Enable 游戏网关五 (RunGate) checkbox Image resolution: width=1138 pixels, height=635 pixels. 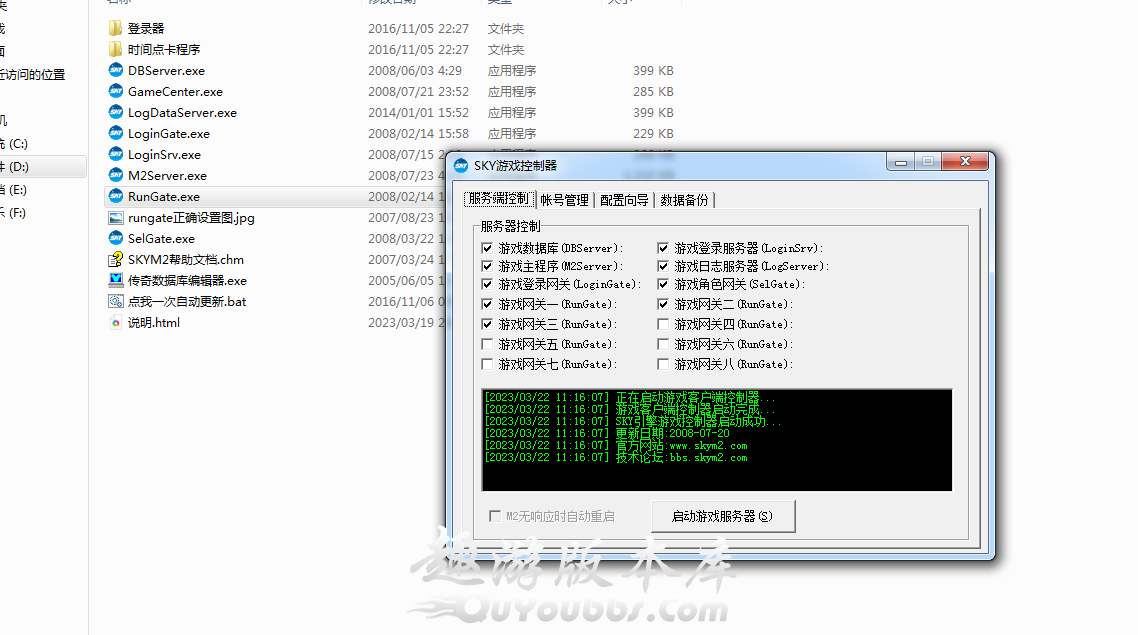[x=487, y=344]
